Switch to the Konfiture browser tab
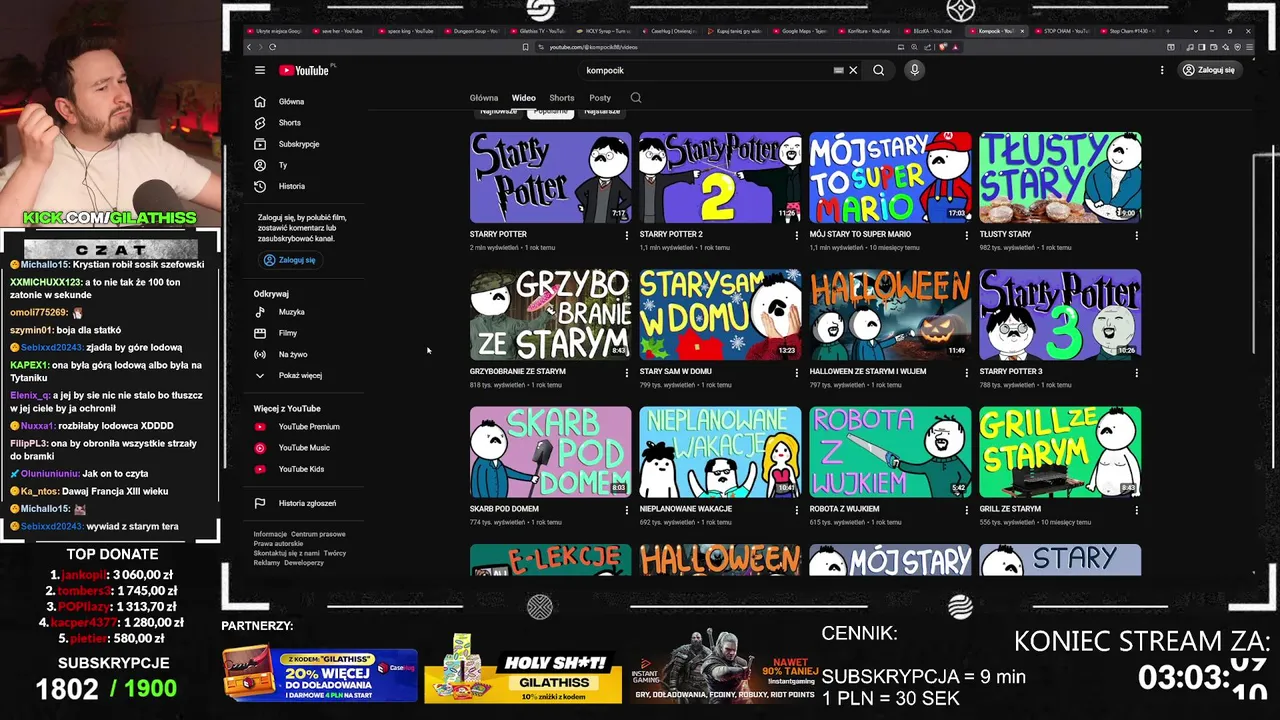The width and height of the screenshot is (1280, 720). tap(865, 31)
